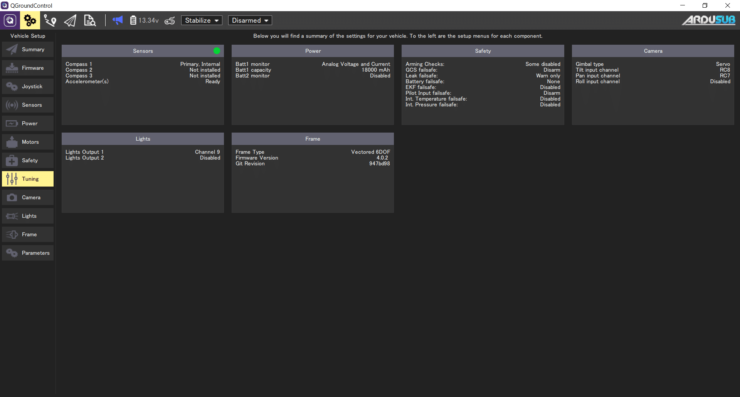Select the Vehicle Setup gears icon

tap(30, 20)
